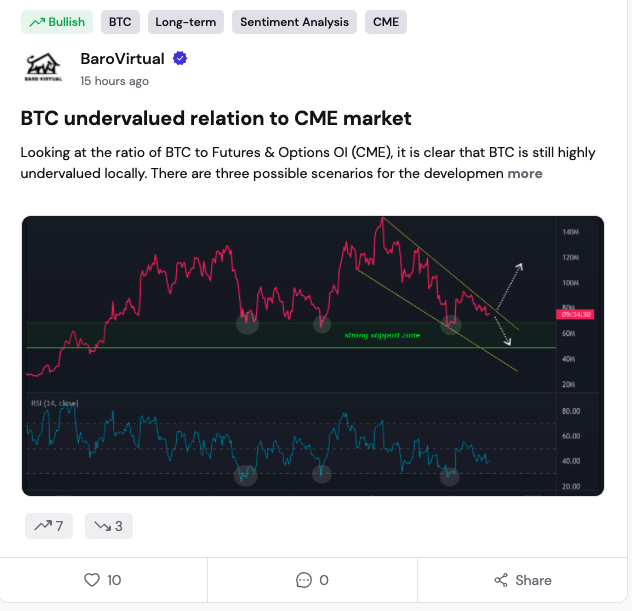
Task: Open the BTC ratio chart image
Action: click(x=312, y=355)
